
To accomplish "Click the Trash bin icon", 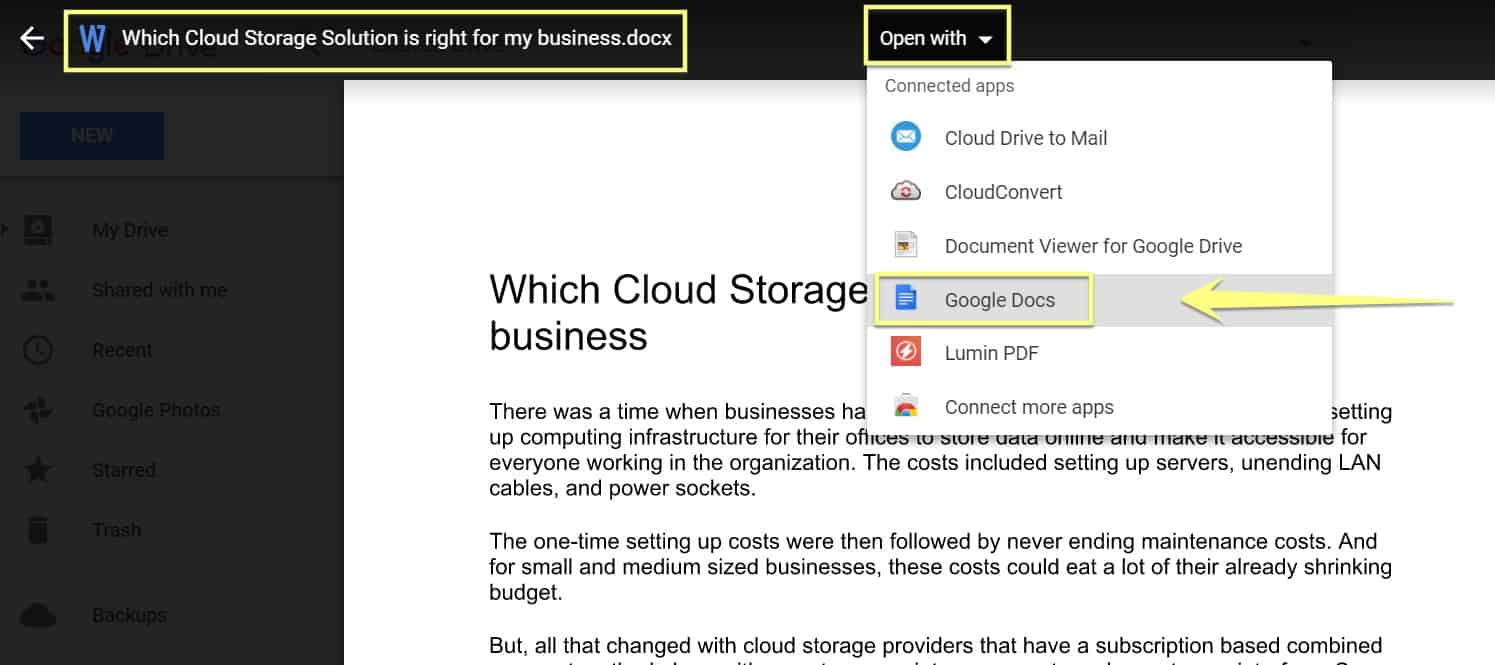I will 38,530.
